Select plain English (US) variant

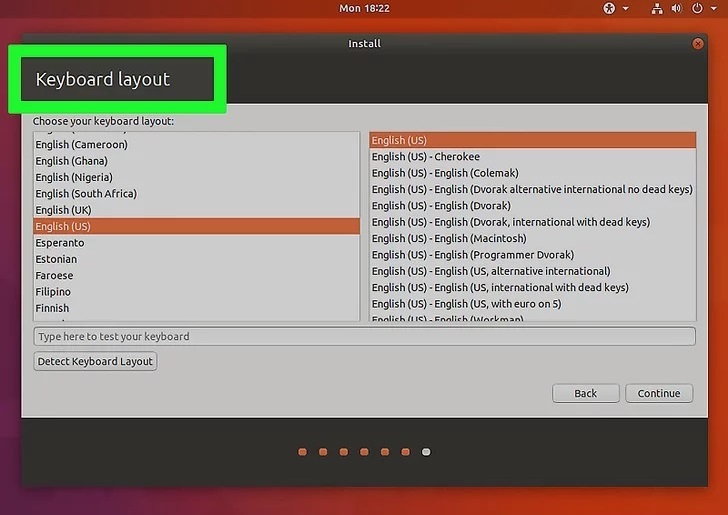click(x=533, y=140)
